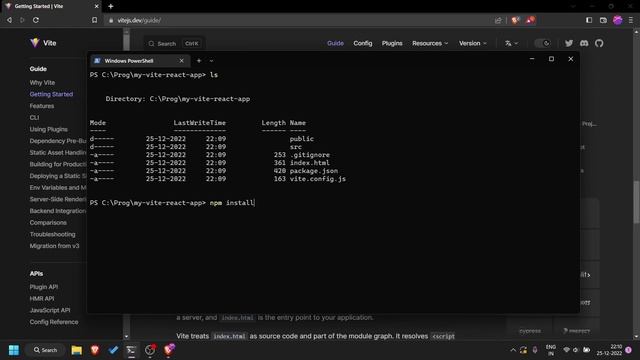Click .gitignore in the terminal listing

pyautogui.click(x=309, y=155)
